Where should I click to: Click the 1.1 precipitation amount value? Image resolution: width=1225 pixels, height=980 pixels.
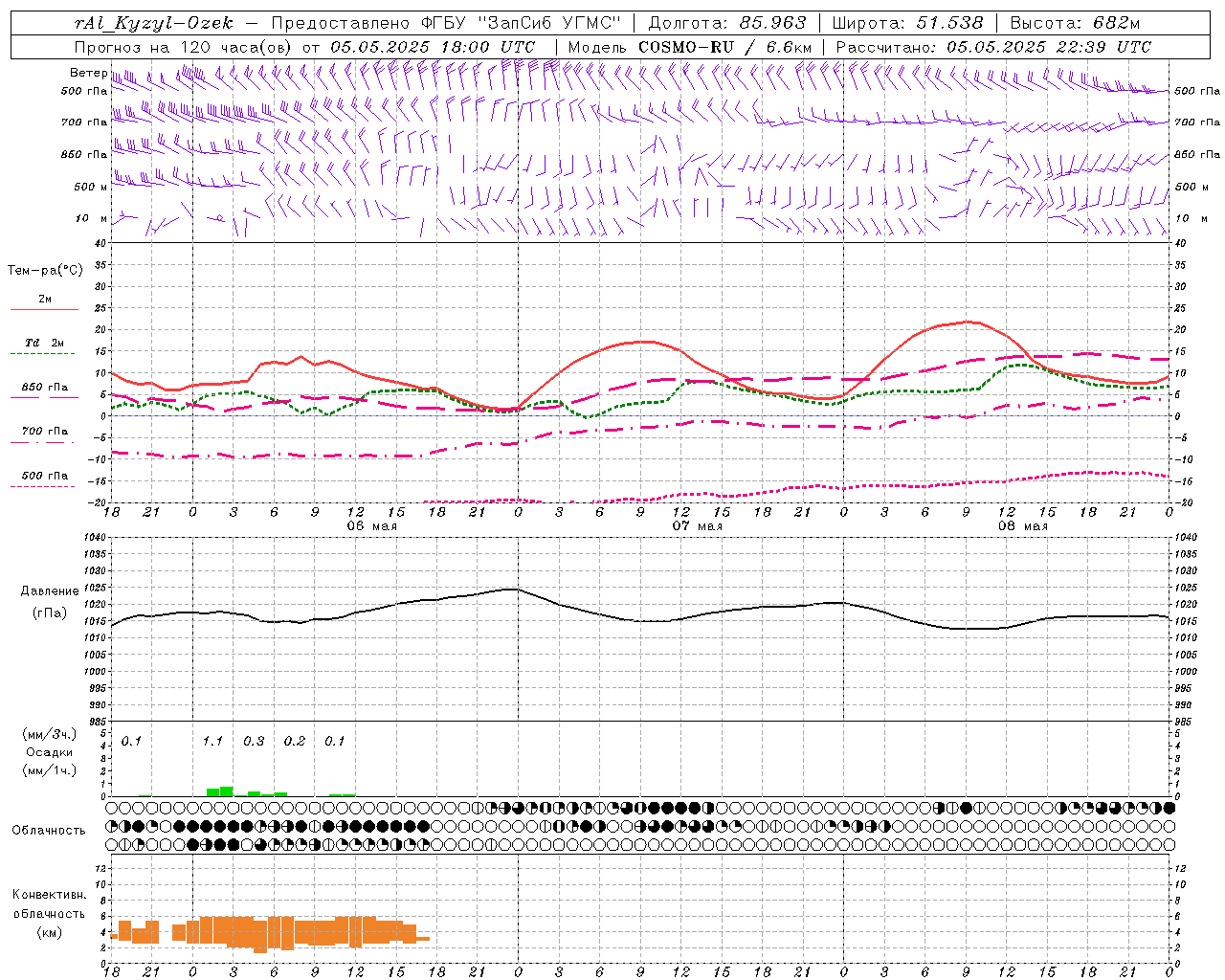(x=212, y=741)
